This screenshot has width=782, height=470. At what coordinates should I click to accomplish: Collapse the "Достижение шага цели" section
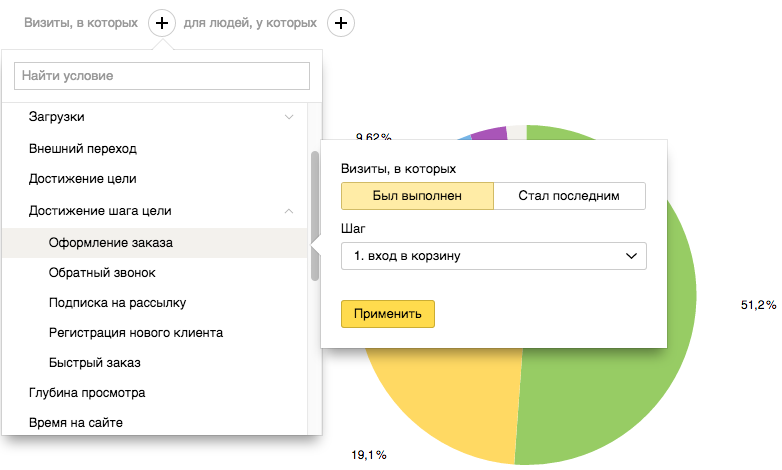click(289, 211)
